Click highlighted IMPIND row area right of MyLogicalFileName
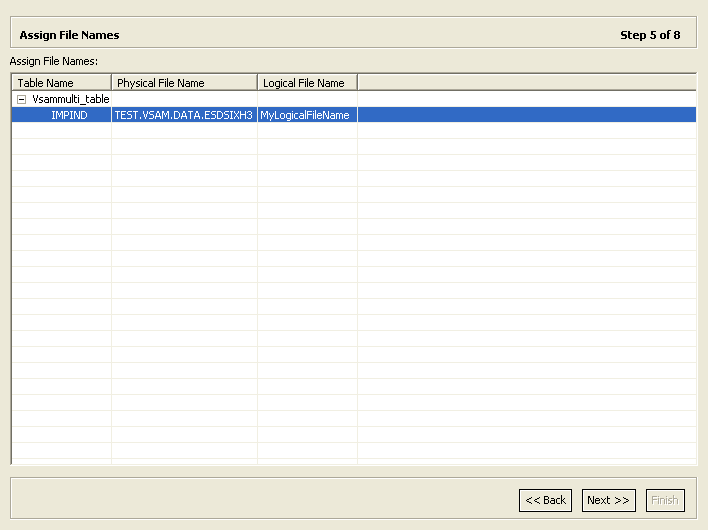This screenshot has height=530, width=708. pos(526,116)
